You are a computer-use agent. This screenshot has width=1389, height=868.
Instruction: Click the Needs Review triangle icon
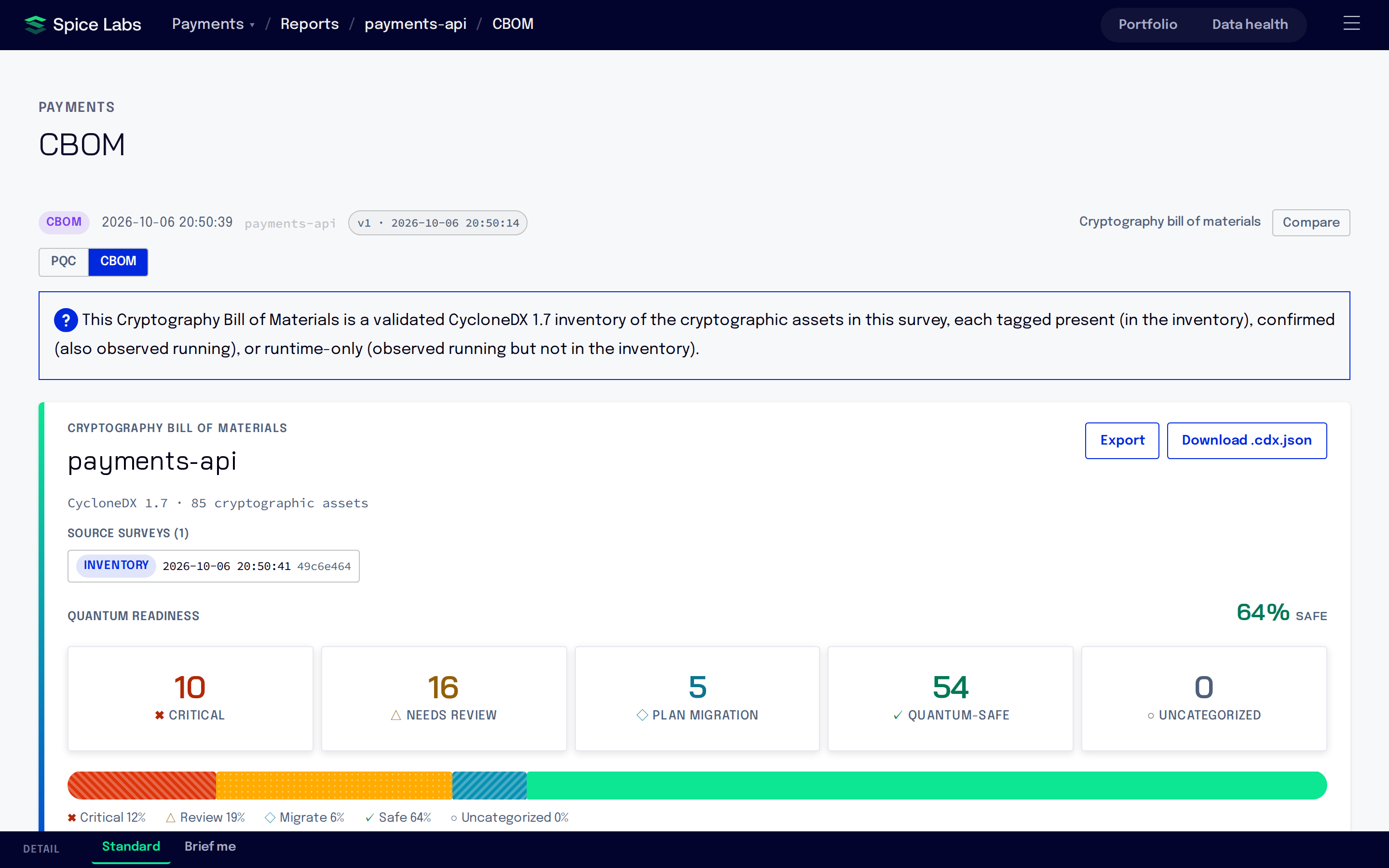pyautogui.click(x=395, y=715)
